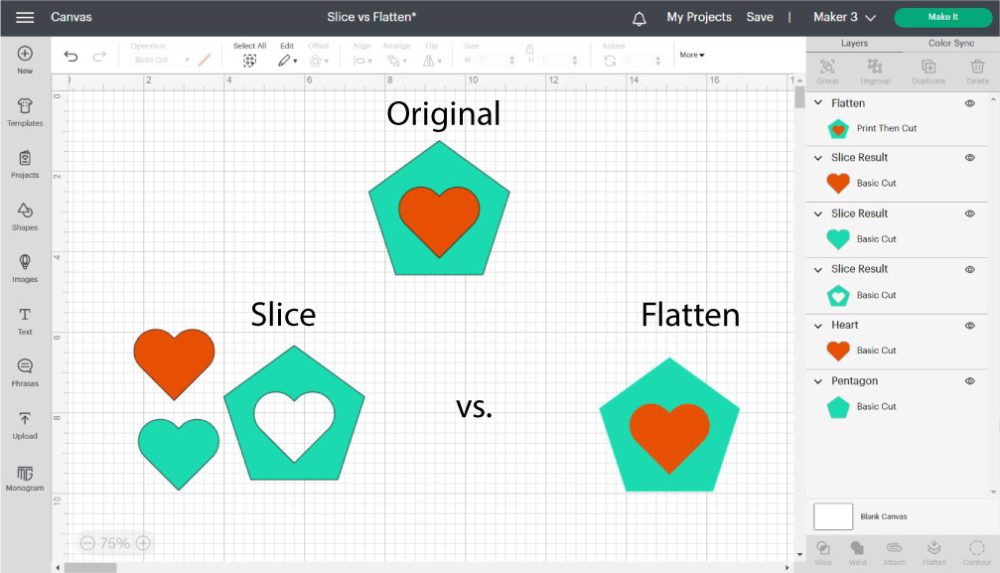Zoom out with the minus button
Screen dimensions: 1000x573
tap(87, 543)
